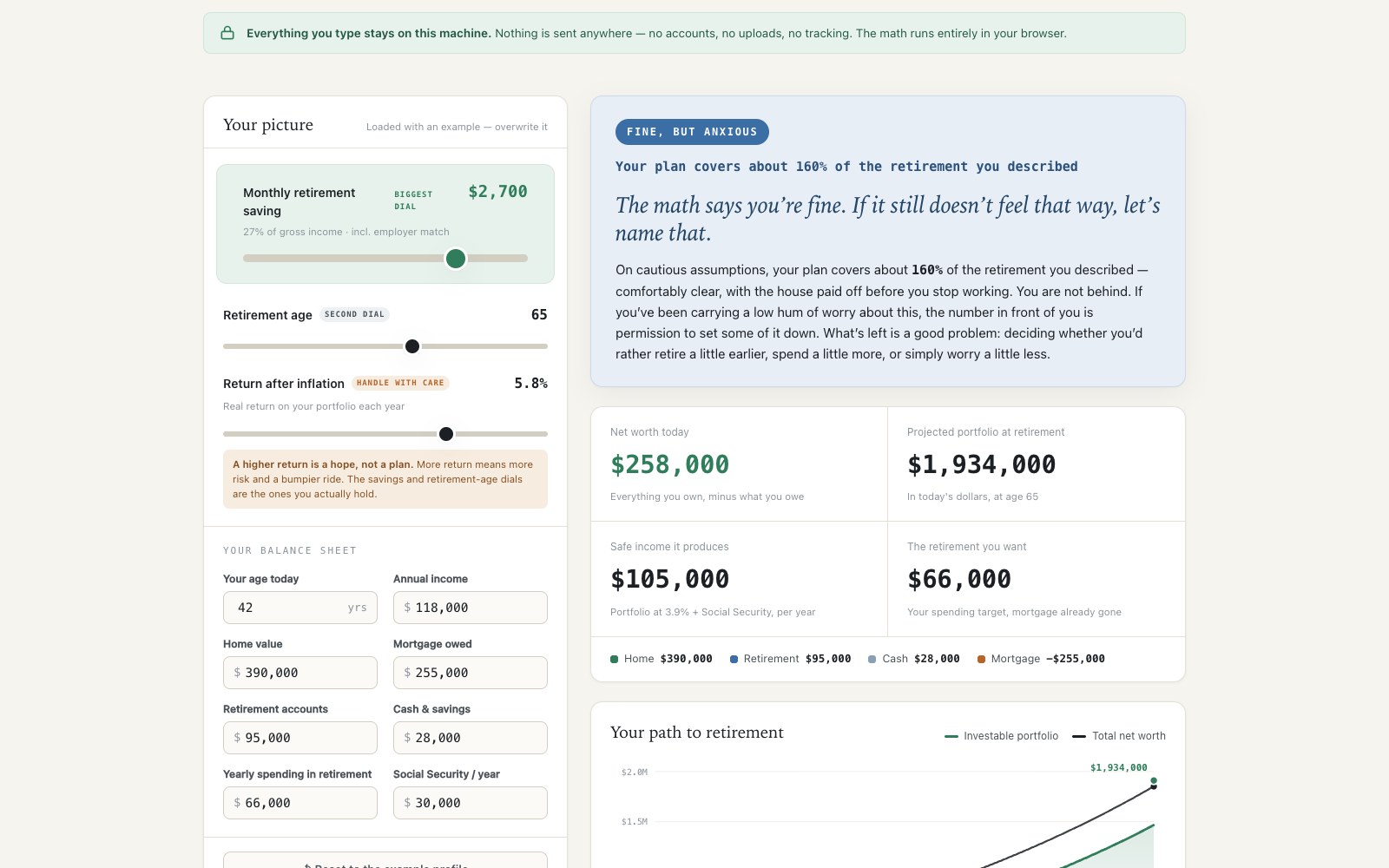Screen dimensions: 1389x868
Task: Click the $1,934,000 label on the chart
Action: click(1119, 767)
